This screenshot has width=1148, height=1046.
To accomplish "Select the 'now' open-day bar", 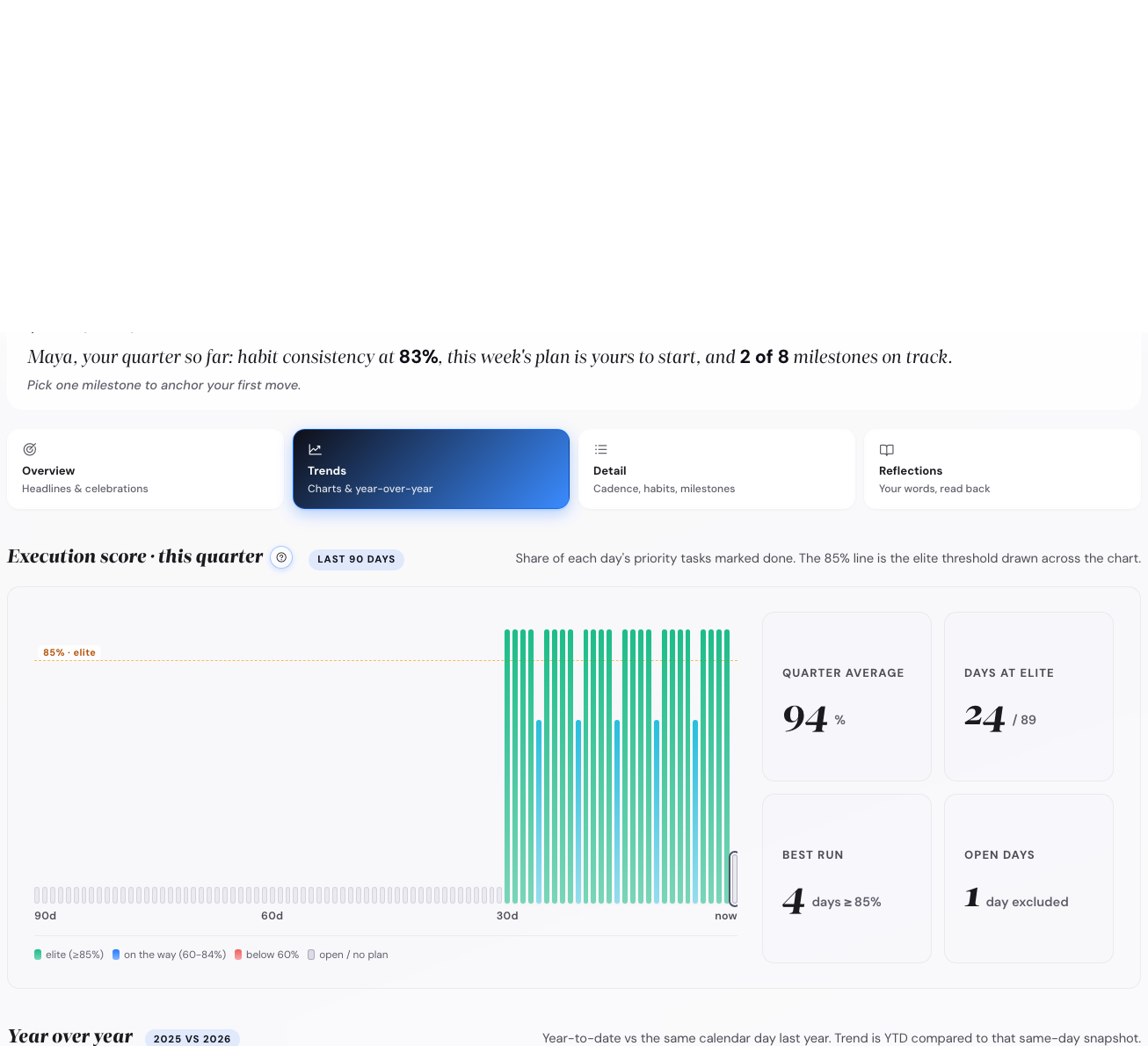I will pos(734,878).
